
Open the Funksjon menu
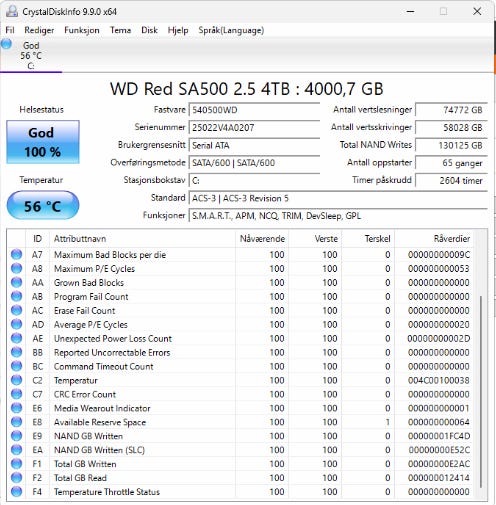(x=82, y=30)
